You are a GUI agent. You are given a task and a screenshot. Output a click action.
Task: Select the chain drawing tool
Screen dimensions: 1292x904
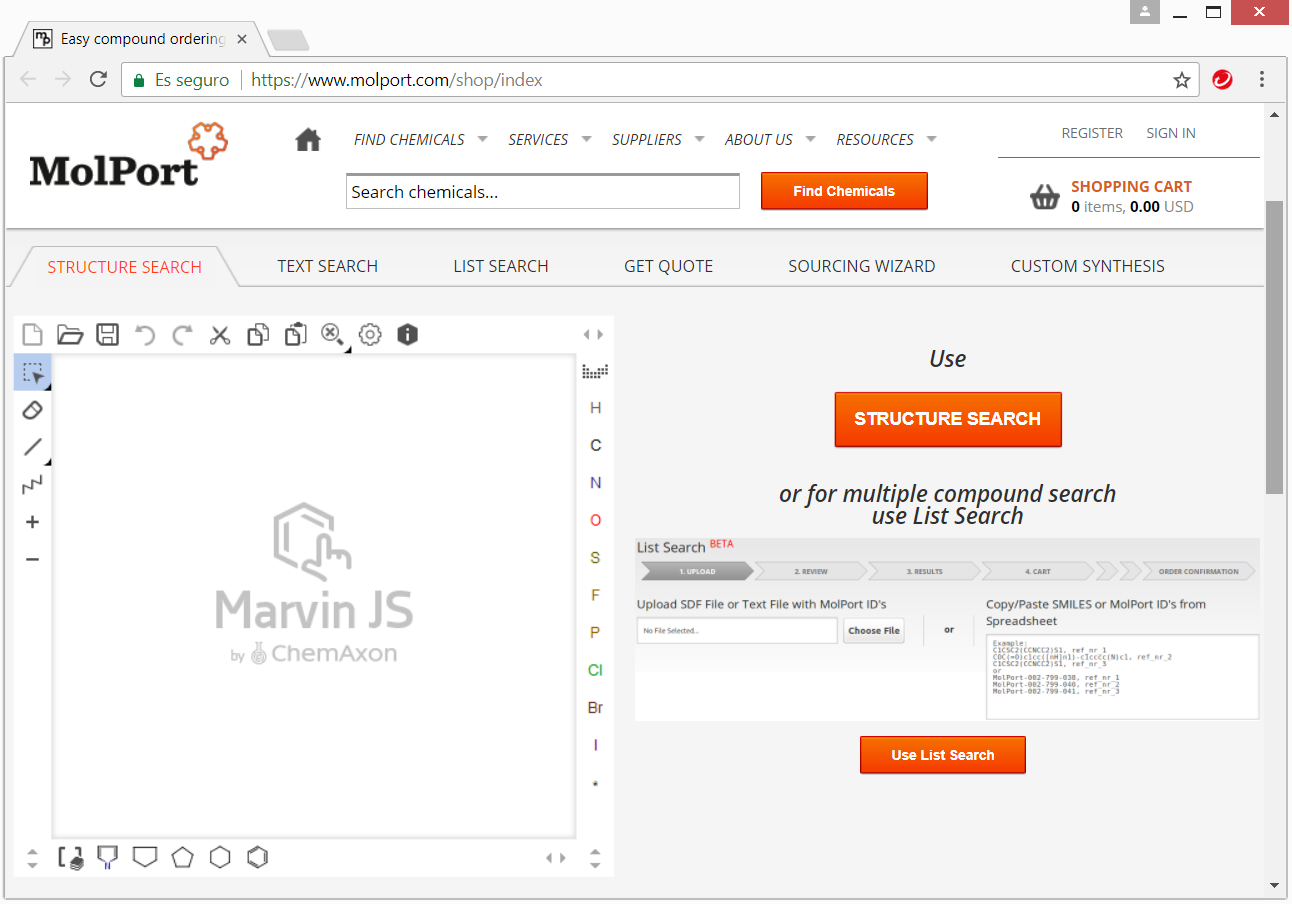(33, 485)
